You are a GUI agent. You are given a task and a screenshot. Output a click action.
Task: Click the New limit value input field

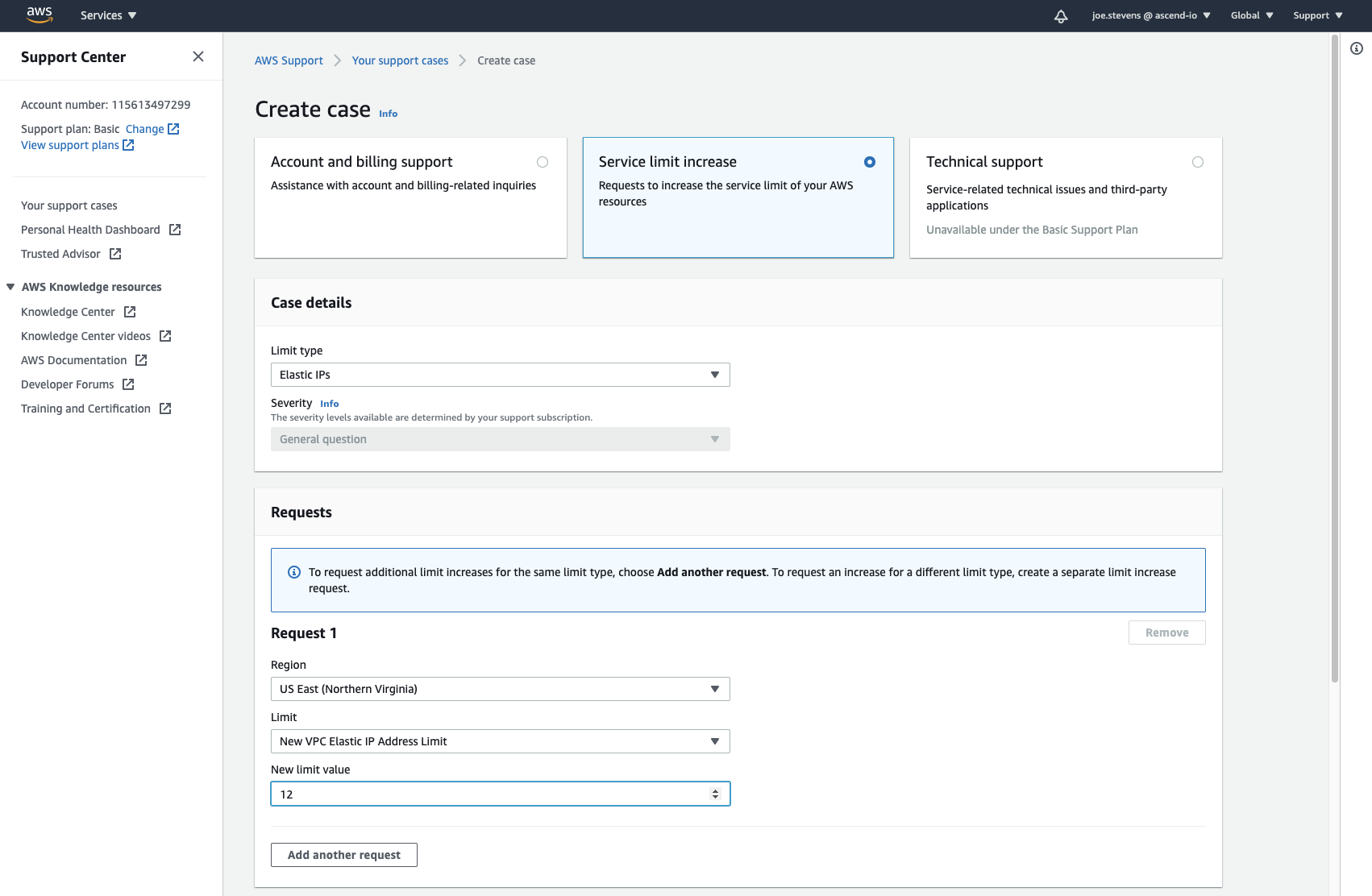501,794
